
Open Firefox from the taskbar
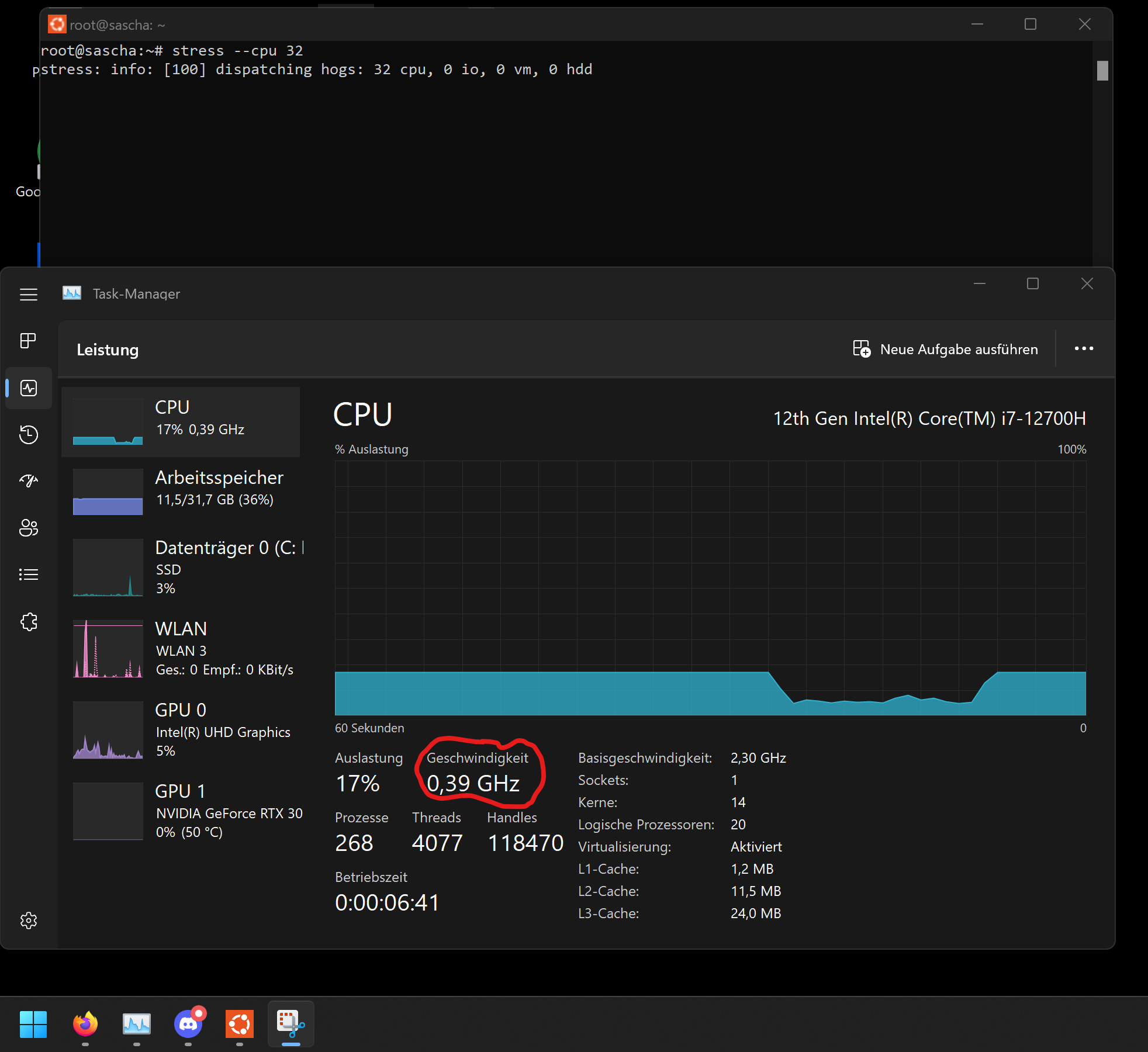[x=85, y=1024]
